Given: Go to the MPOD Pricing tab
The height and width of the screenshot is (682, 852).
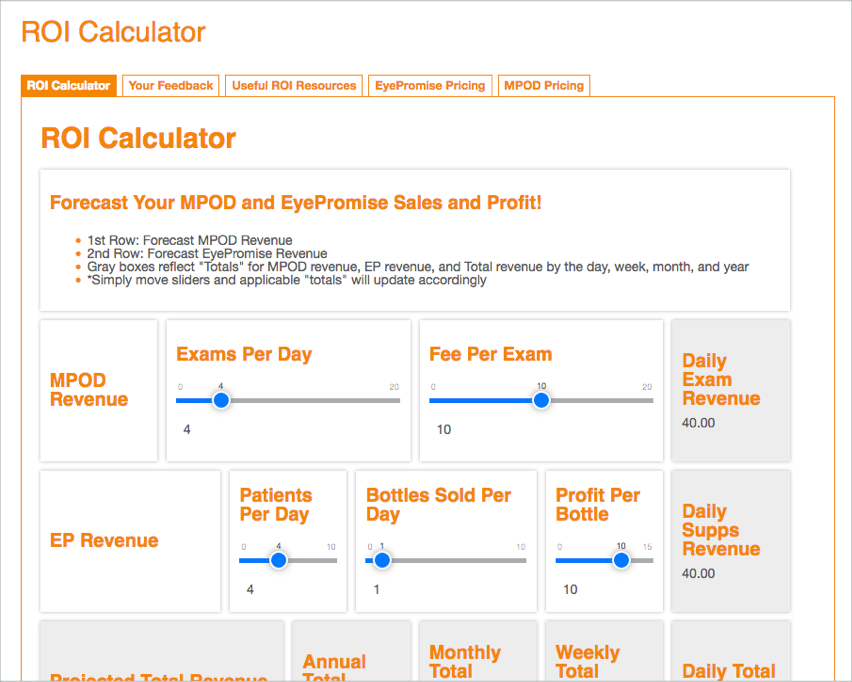Looking at the screenshot, I should point(544,85).
